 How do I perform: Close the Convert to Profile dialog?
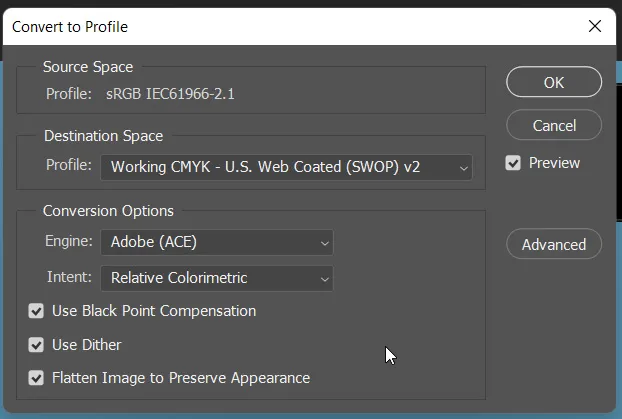[595, 27]
